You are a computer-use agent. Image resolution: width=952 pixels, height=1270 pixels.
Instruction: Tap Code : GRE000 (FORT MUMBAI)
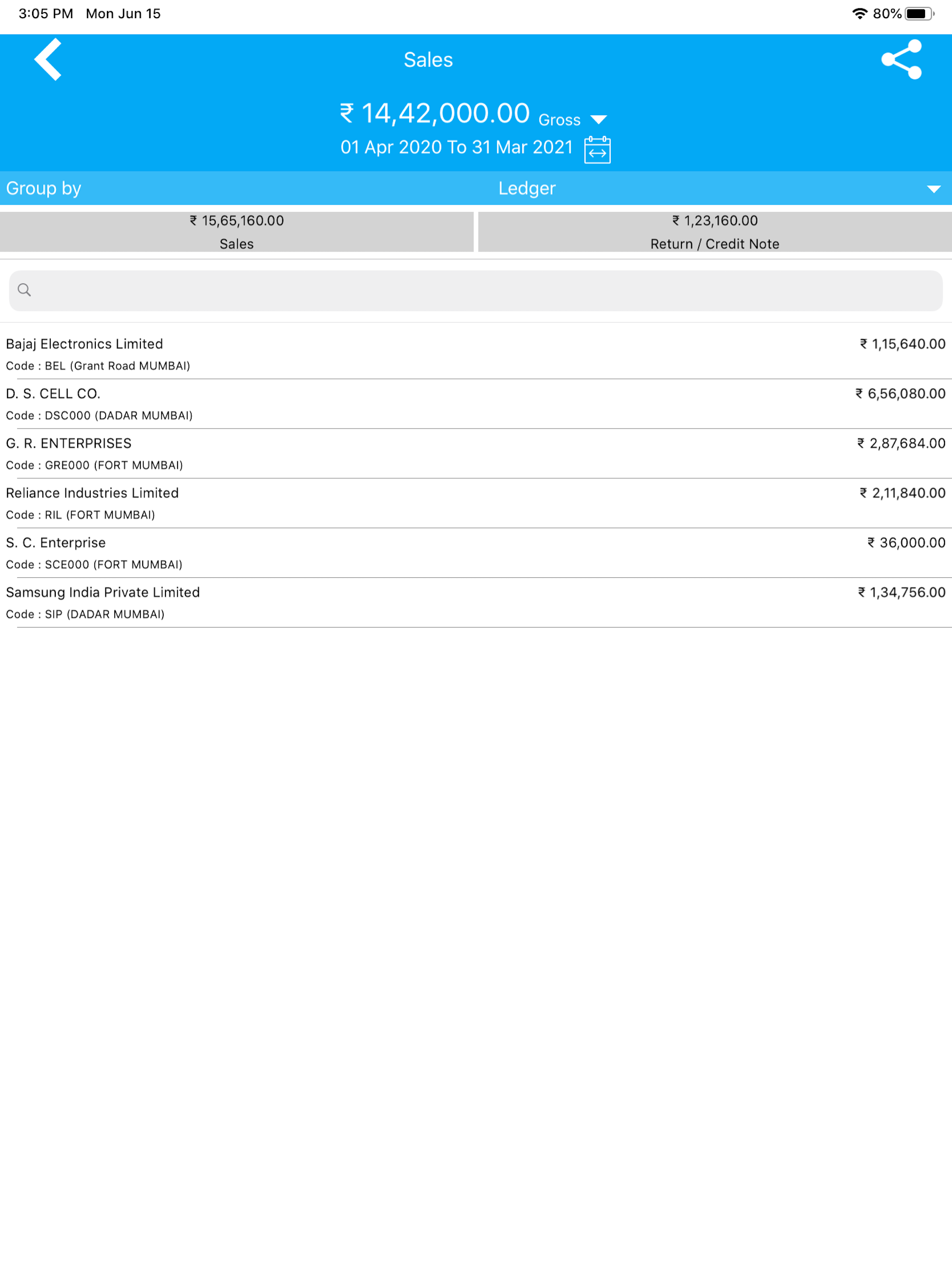95,465
